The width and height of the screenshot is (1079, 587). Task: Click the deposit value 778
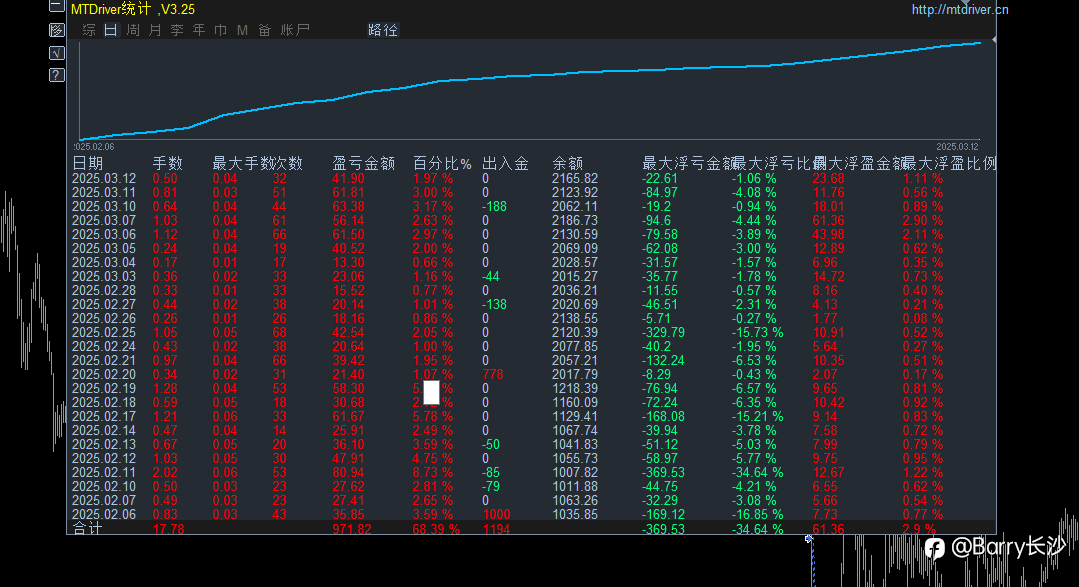493,374
